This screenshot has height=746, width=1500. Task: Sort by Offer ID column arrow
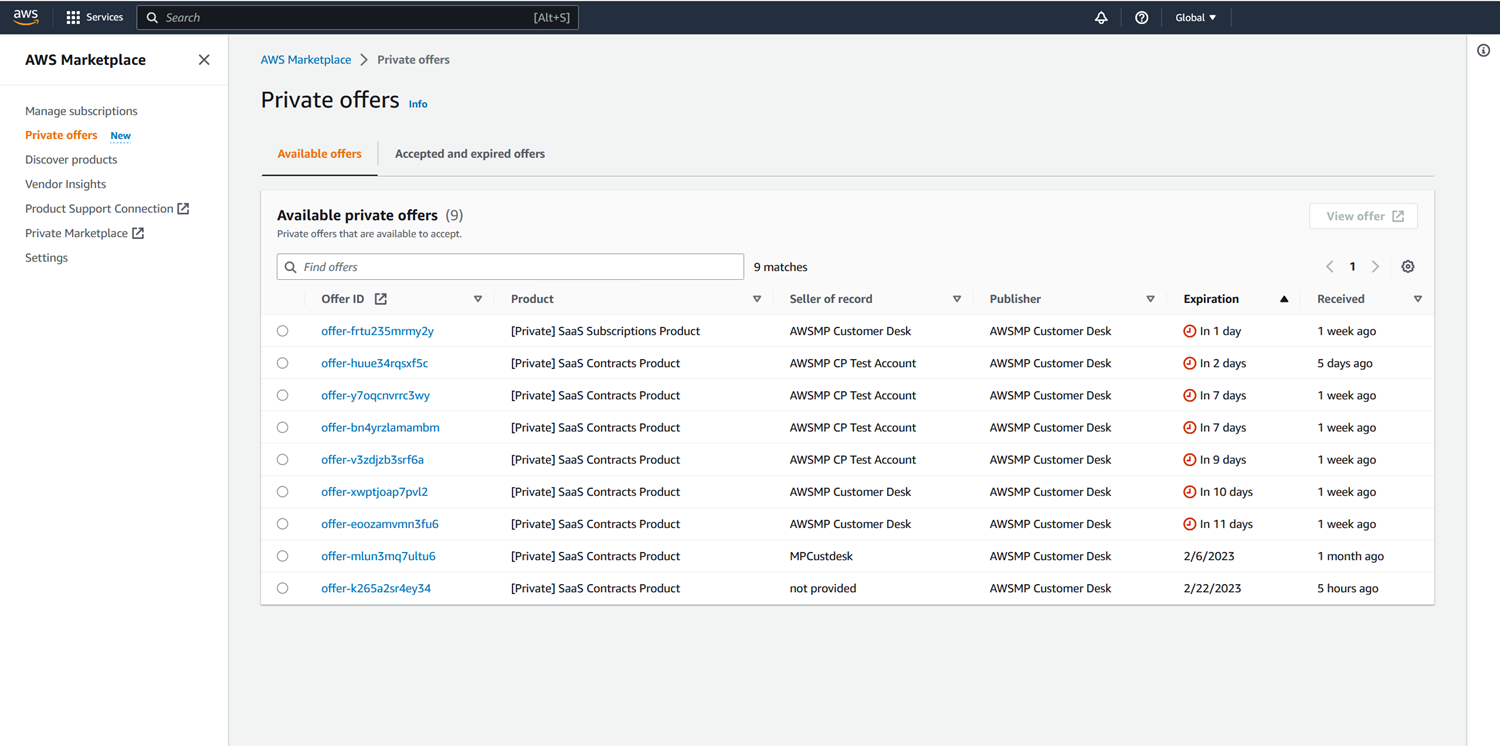coord(478,299)
